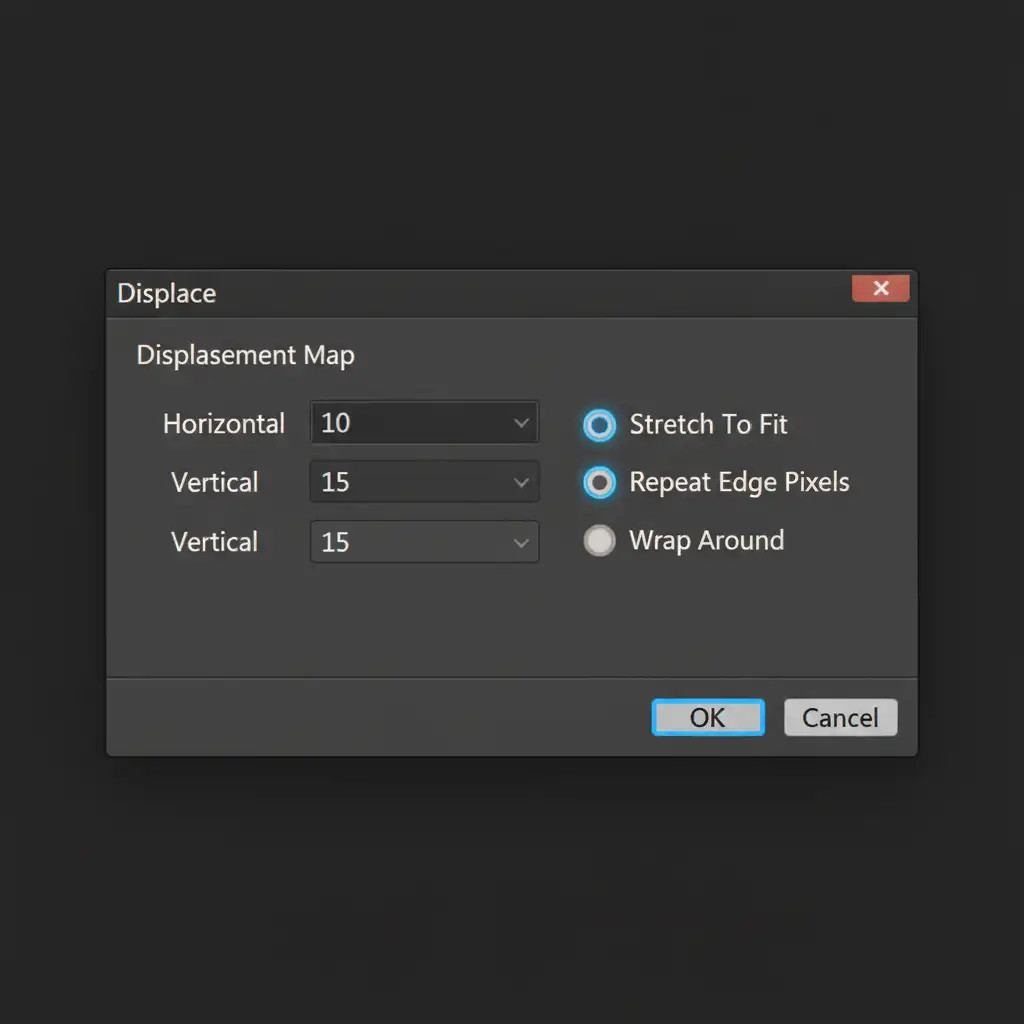Expand the first Vertical dropdown arrow
Viewport: 1024px width, 1024px height.
coord(521,482)
